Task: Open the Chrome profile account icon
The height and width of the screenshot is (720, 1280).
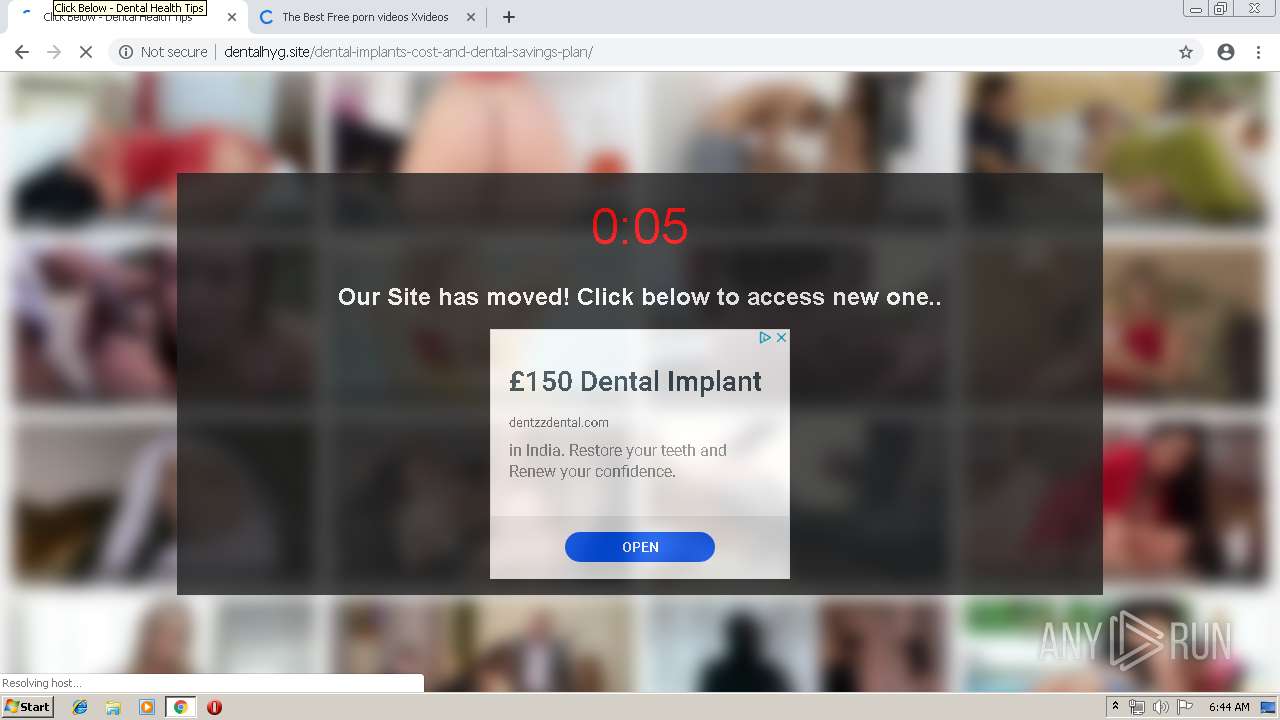Action: click(x=1226, y=52)
